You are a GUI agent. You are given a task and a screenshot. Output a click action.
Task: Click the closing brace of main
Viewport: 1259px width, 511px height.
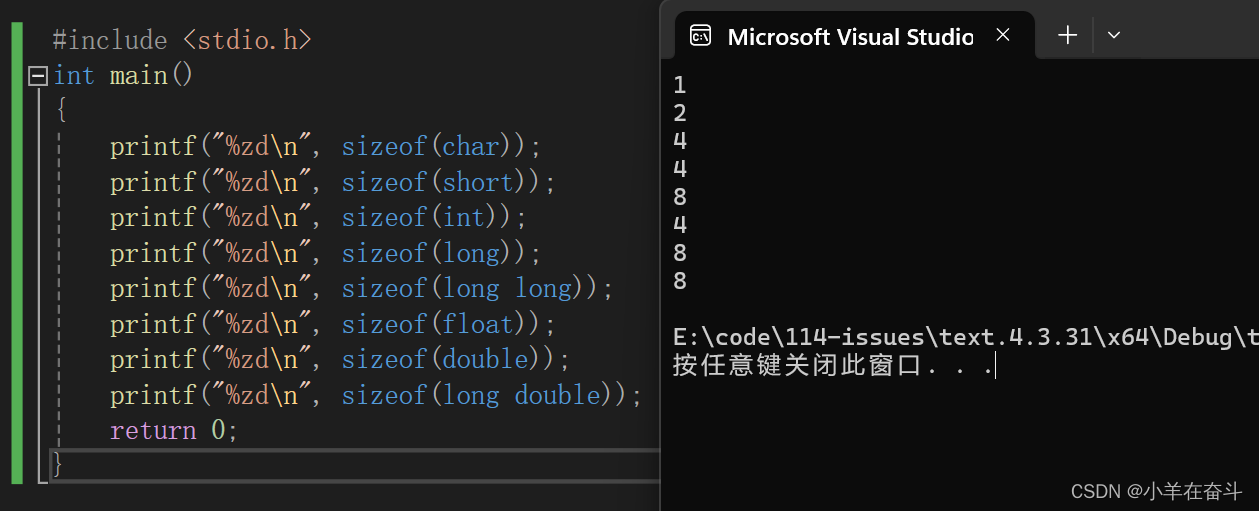point(58,465)
